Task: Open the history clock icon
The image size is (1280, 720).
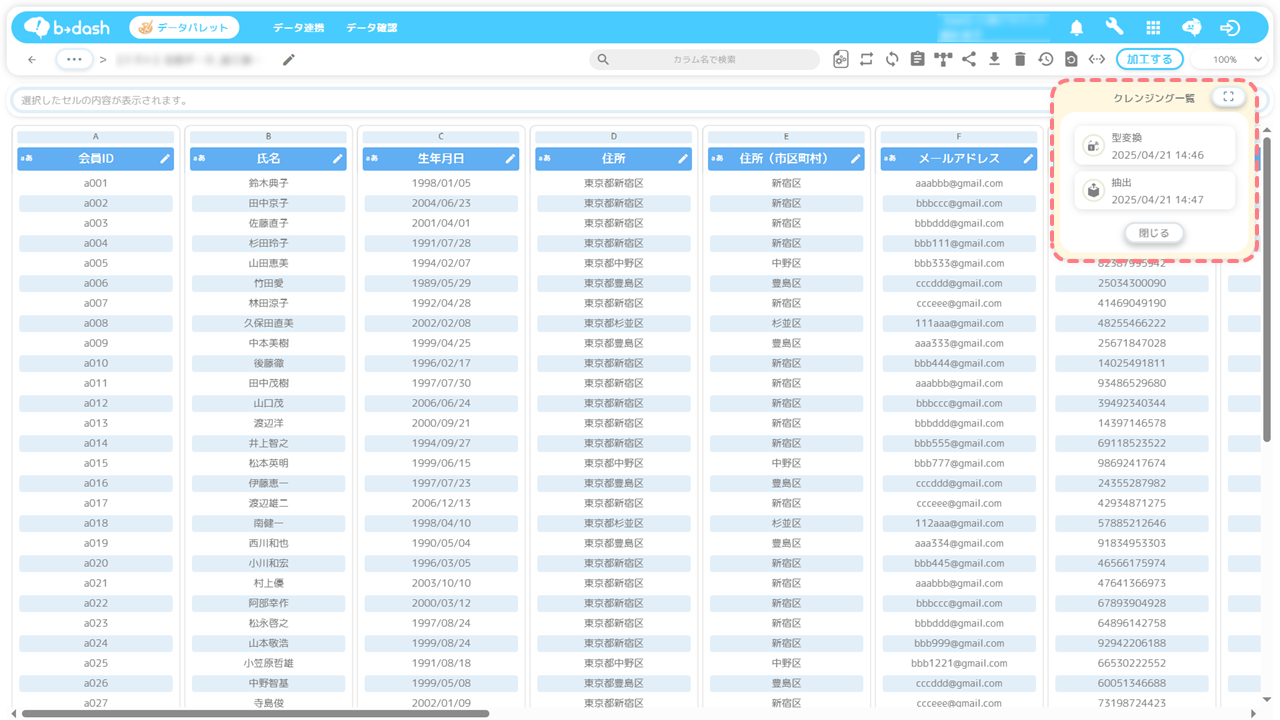Action: click(1045, 60)
